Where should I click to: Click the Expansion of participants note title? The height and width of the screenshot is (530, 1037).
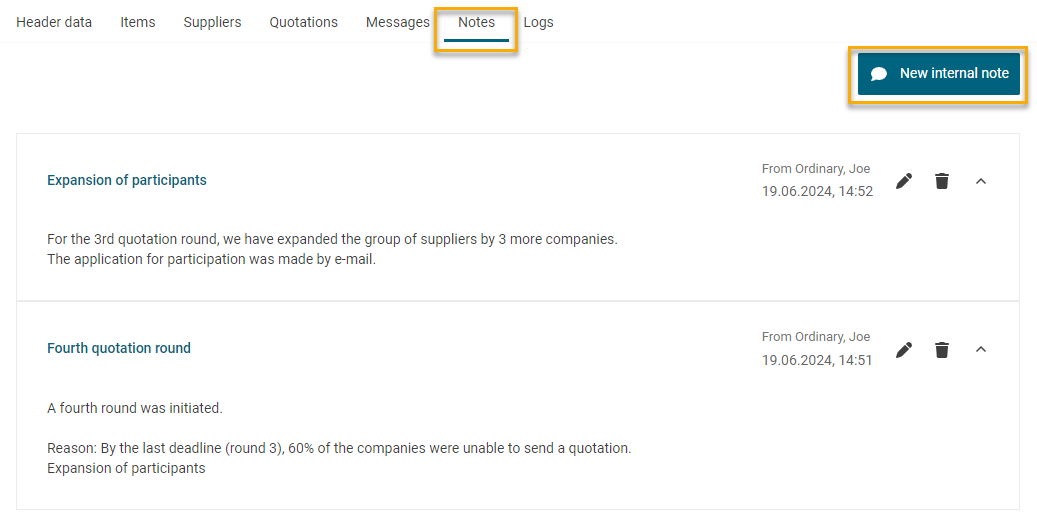(127, 180)
